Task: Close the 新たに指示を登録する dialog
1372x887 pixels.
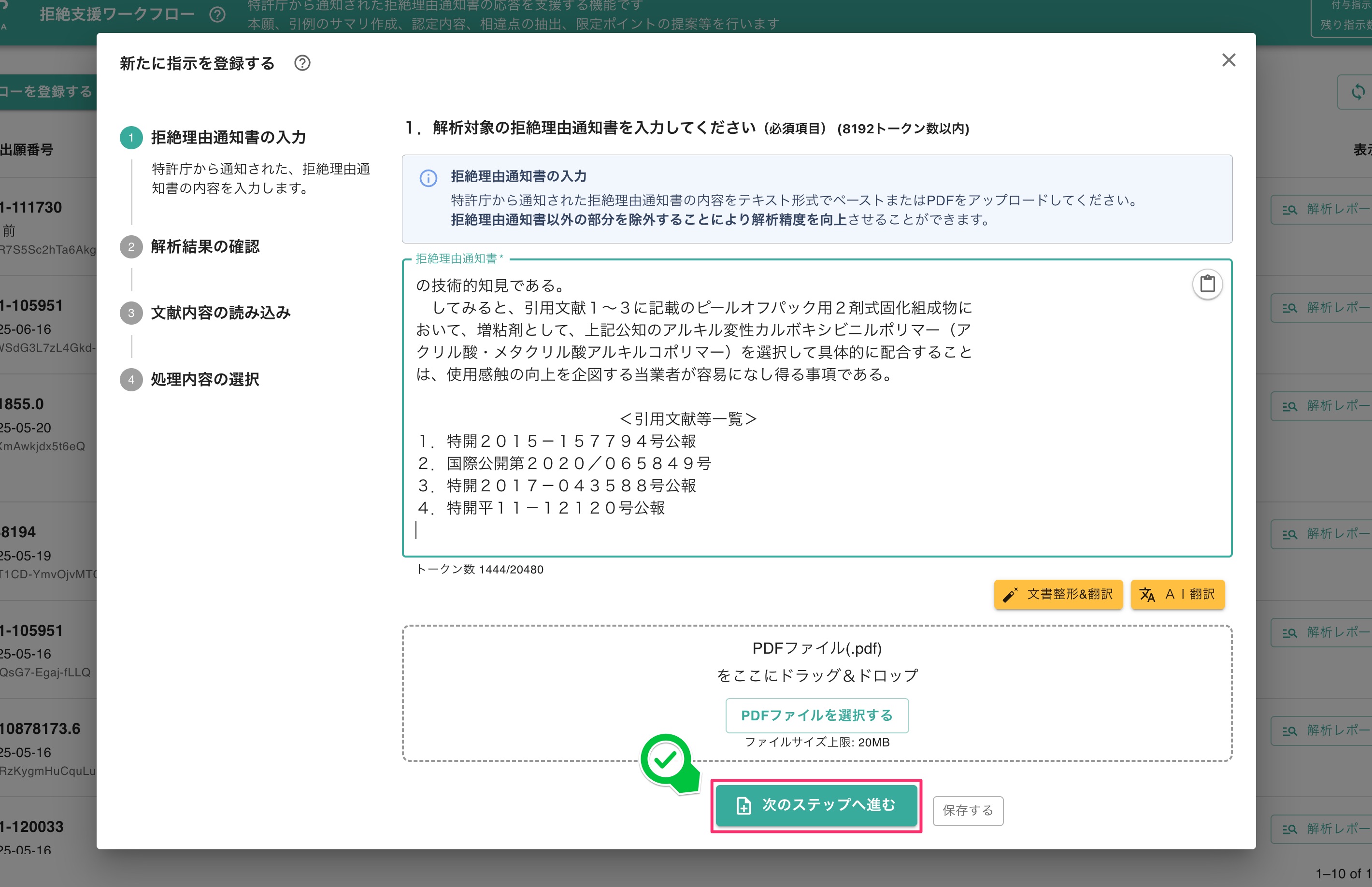Action: pos(1229,60)
